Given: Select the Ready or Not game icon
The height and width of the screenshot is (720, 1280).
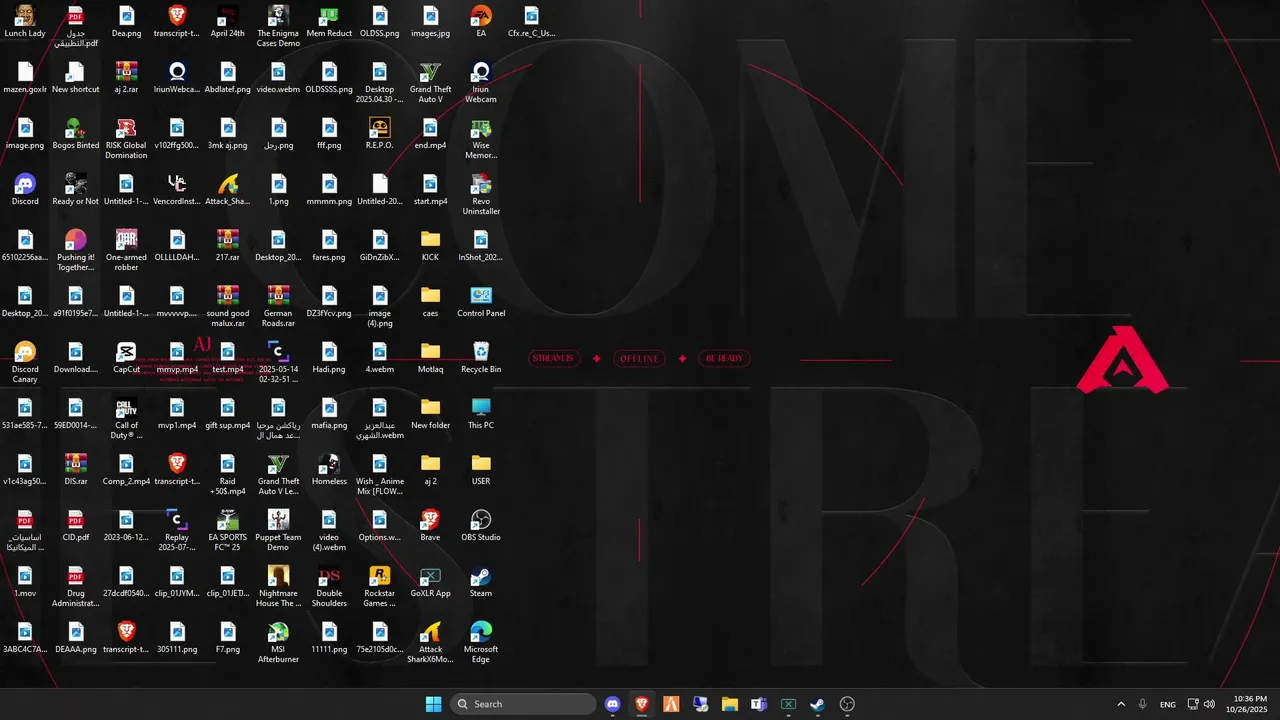Looking at the screenshot, I should coord(76,190).
